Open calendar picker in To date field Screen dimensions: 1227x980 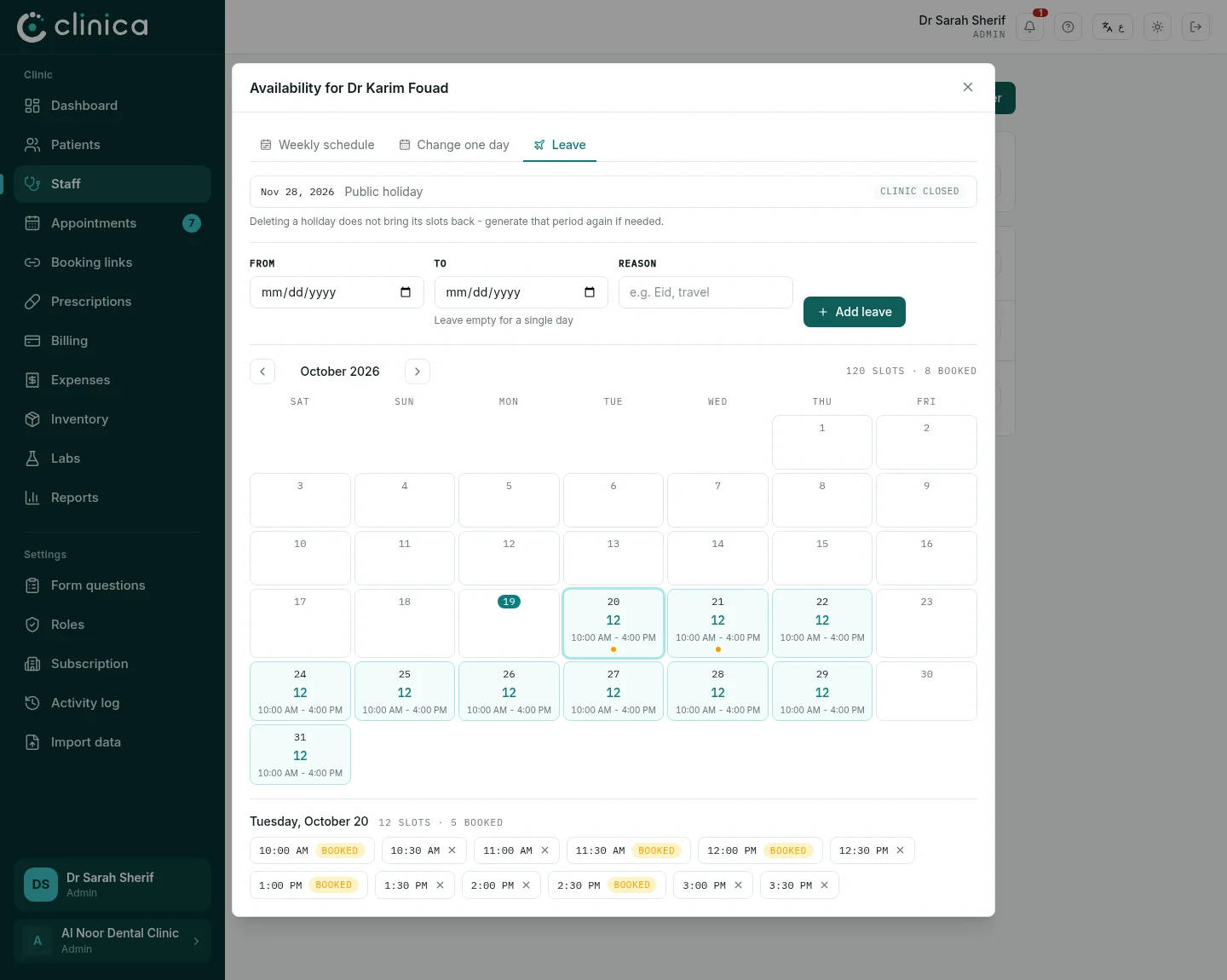coord(590,292)
